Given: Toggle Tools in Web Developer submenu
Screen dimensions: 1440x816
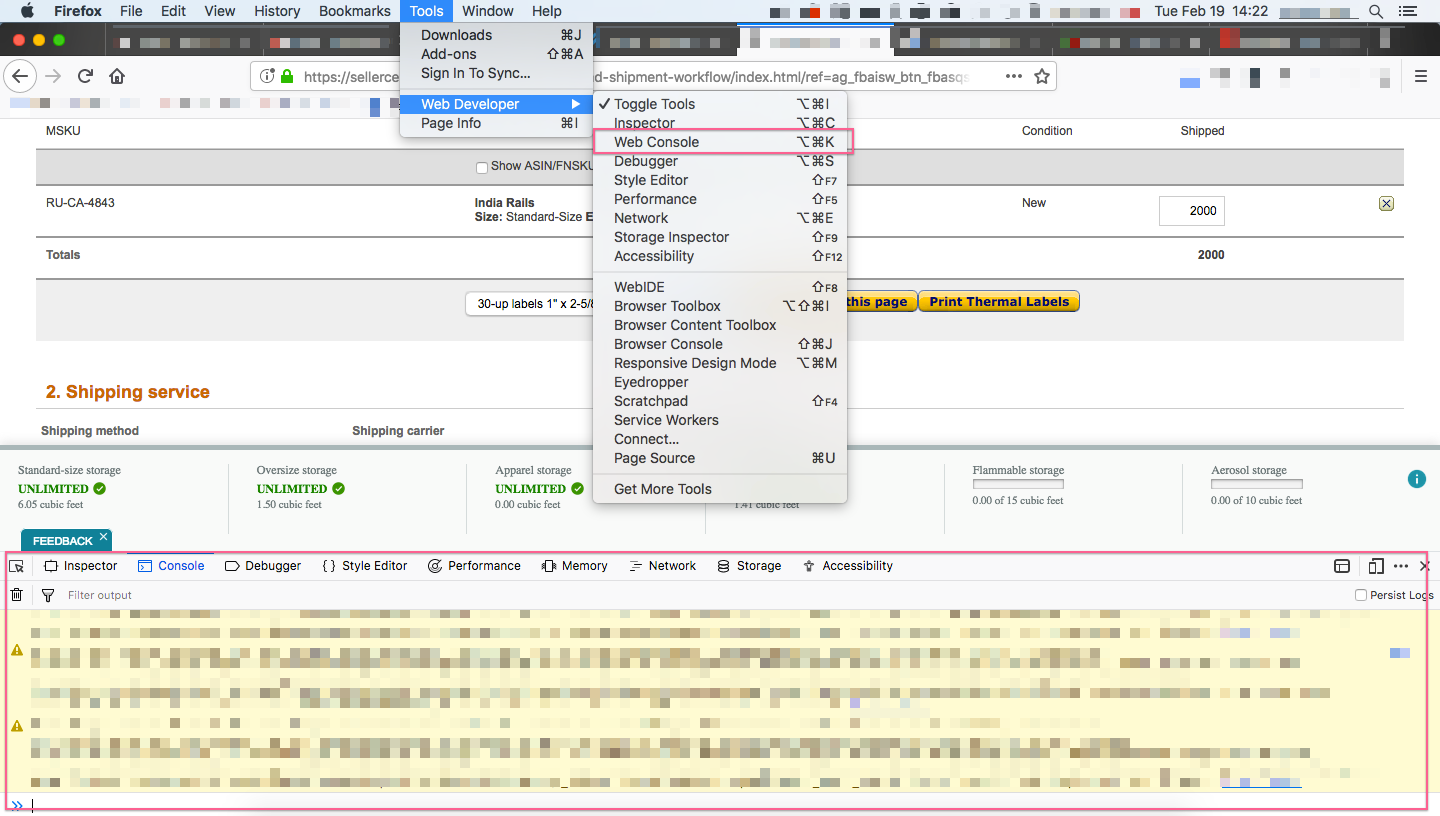Looking at the screenshot, I should [x=654, y=104].
